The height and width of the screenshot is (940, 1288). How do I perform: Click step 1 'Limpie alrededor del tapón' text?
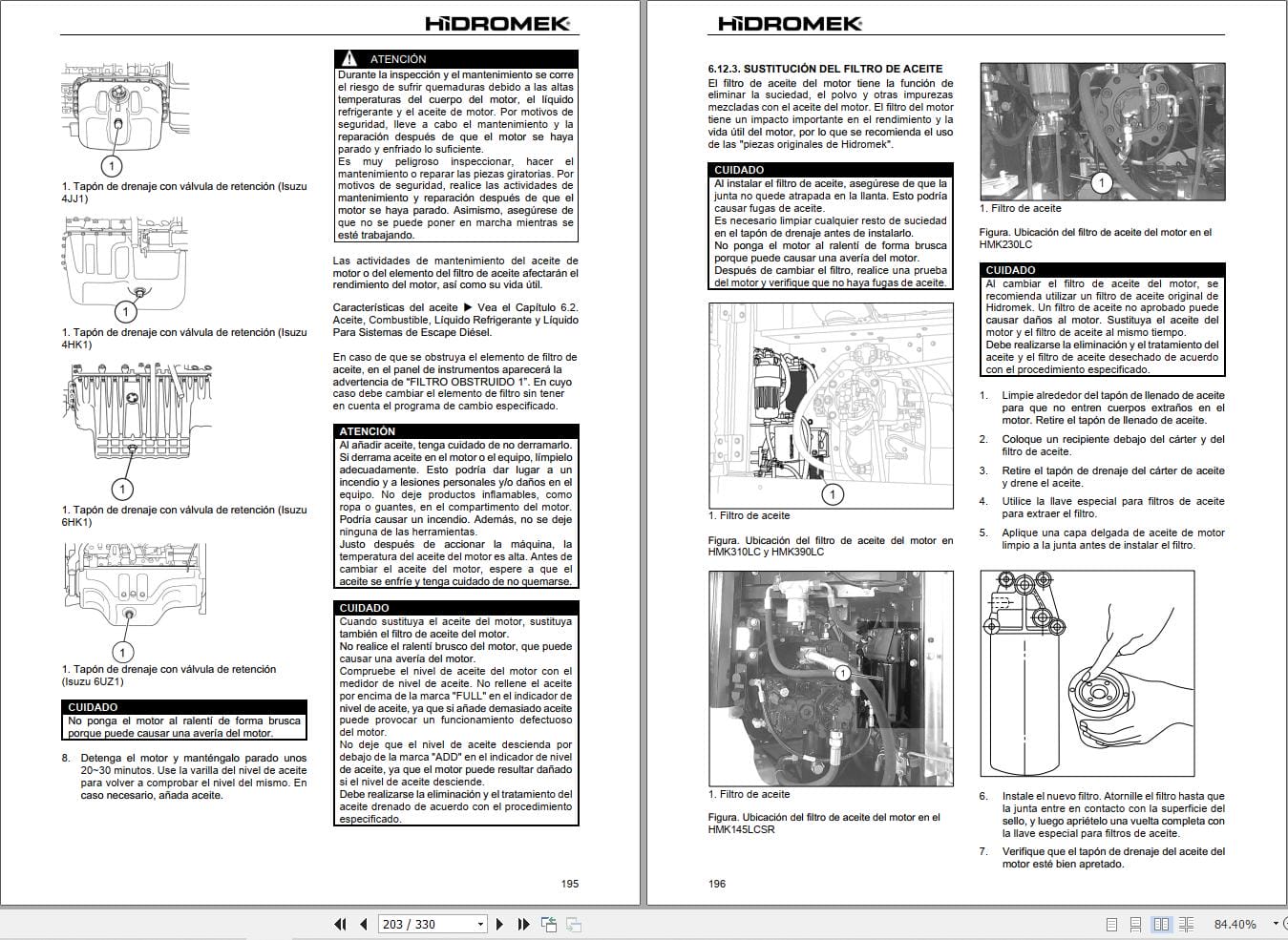pos(1103,407)
